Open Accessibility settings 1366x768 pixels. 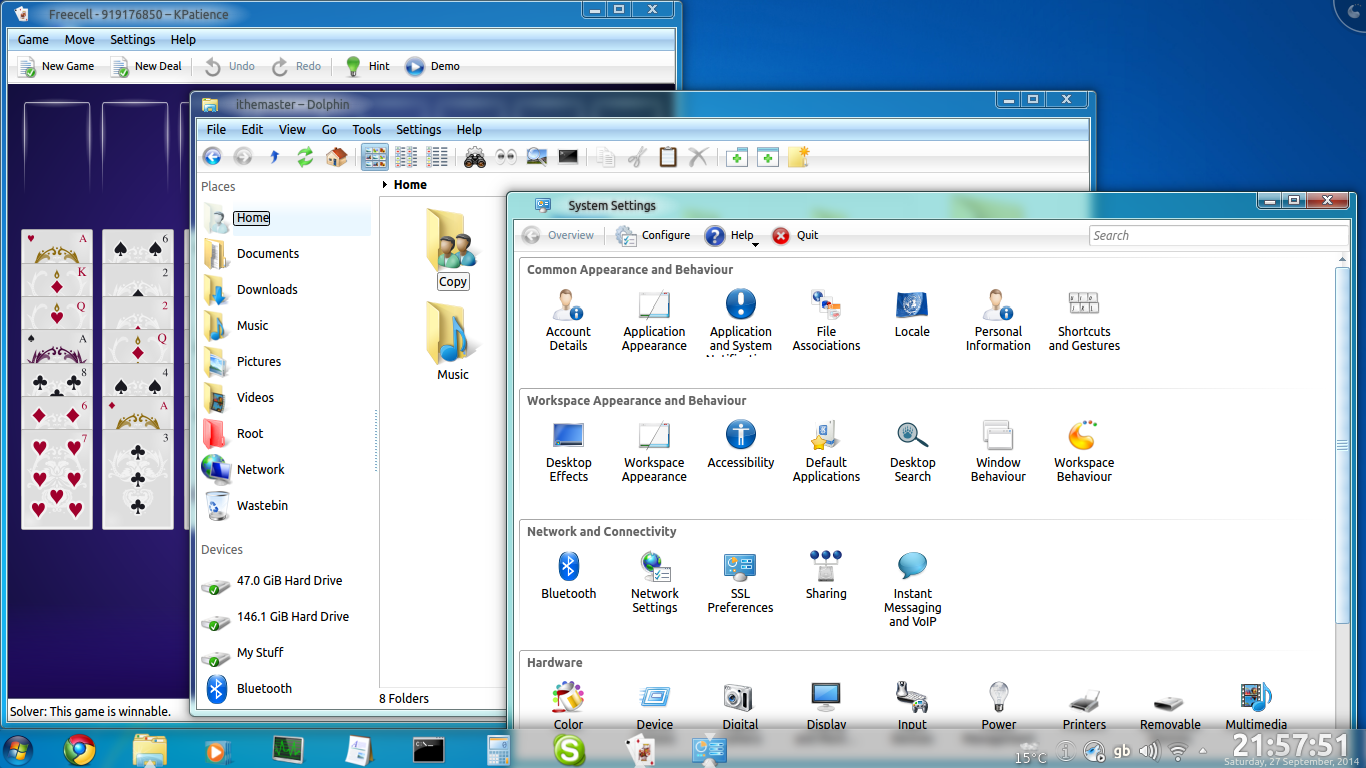[x=741, y=445]
